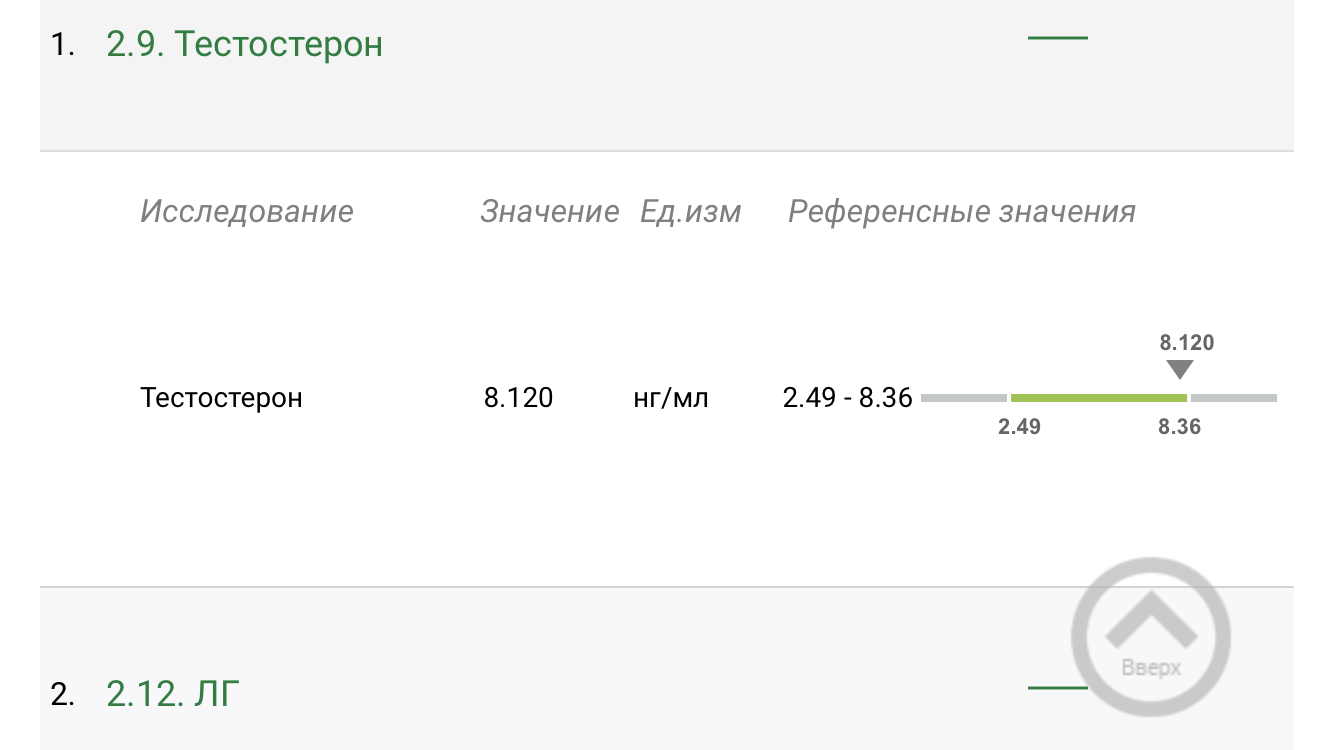The image size is (1334, 750).
Task: Click the нг/мл unit text
Action: (671, 398)
